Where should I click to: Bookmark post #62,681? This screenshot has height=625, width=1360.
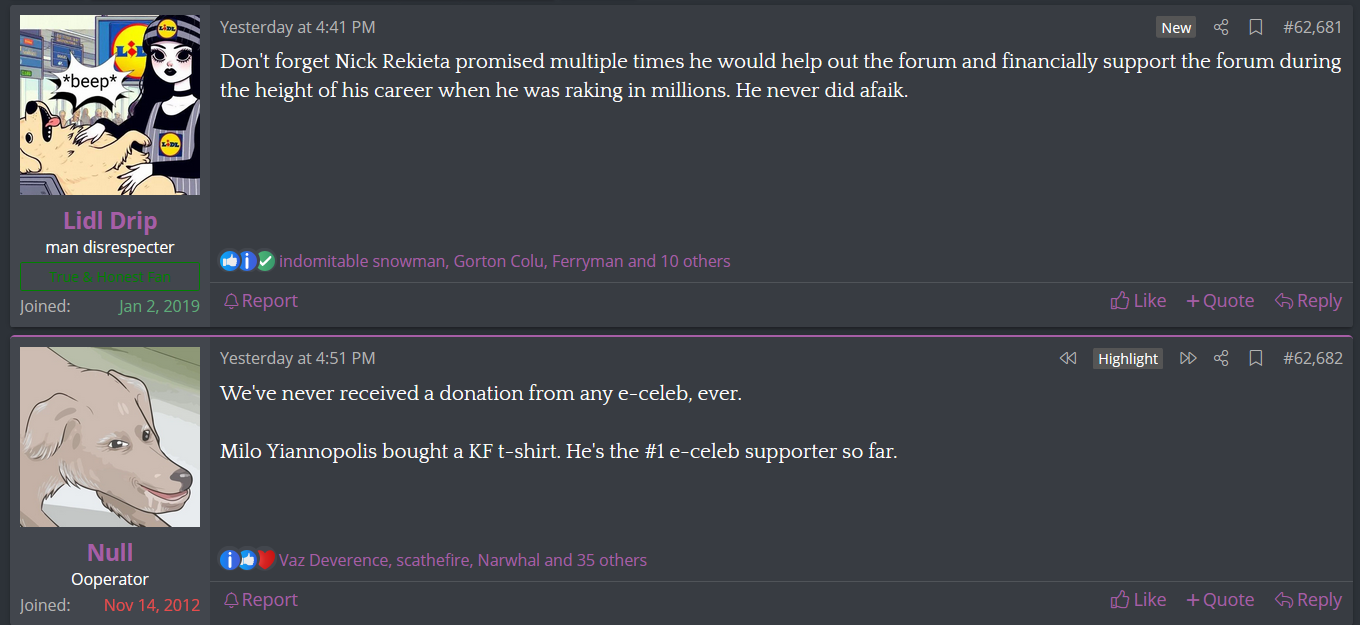1256,28
